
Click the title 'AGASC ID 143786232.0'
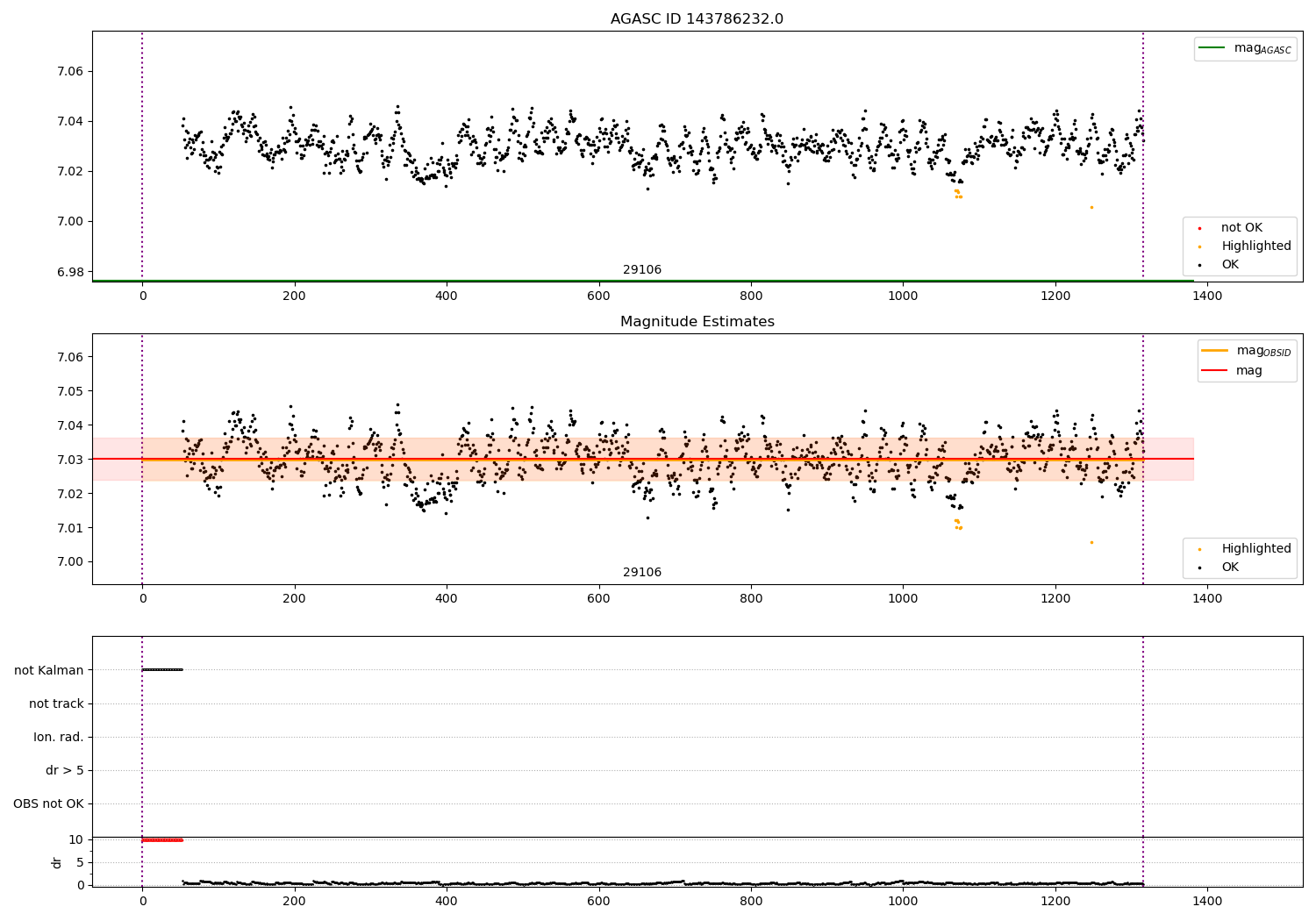[x=697, y=19]
